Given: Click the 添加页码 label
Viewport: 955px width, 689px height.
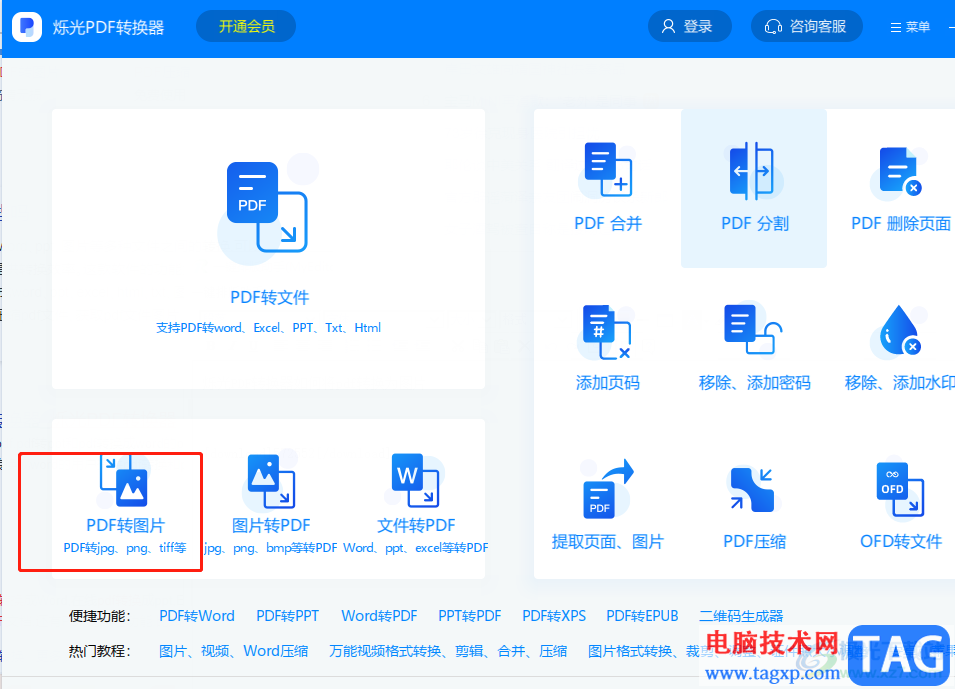Looking at the screenshot, I should (607, 383).
